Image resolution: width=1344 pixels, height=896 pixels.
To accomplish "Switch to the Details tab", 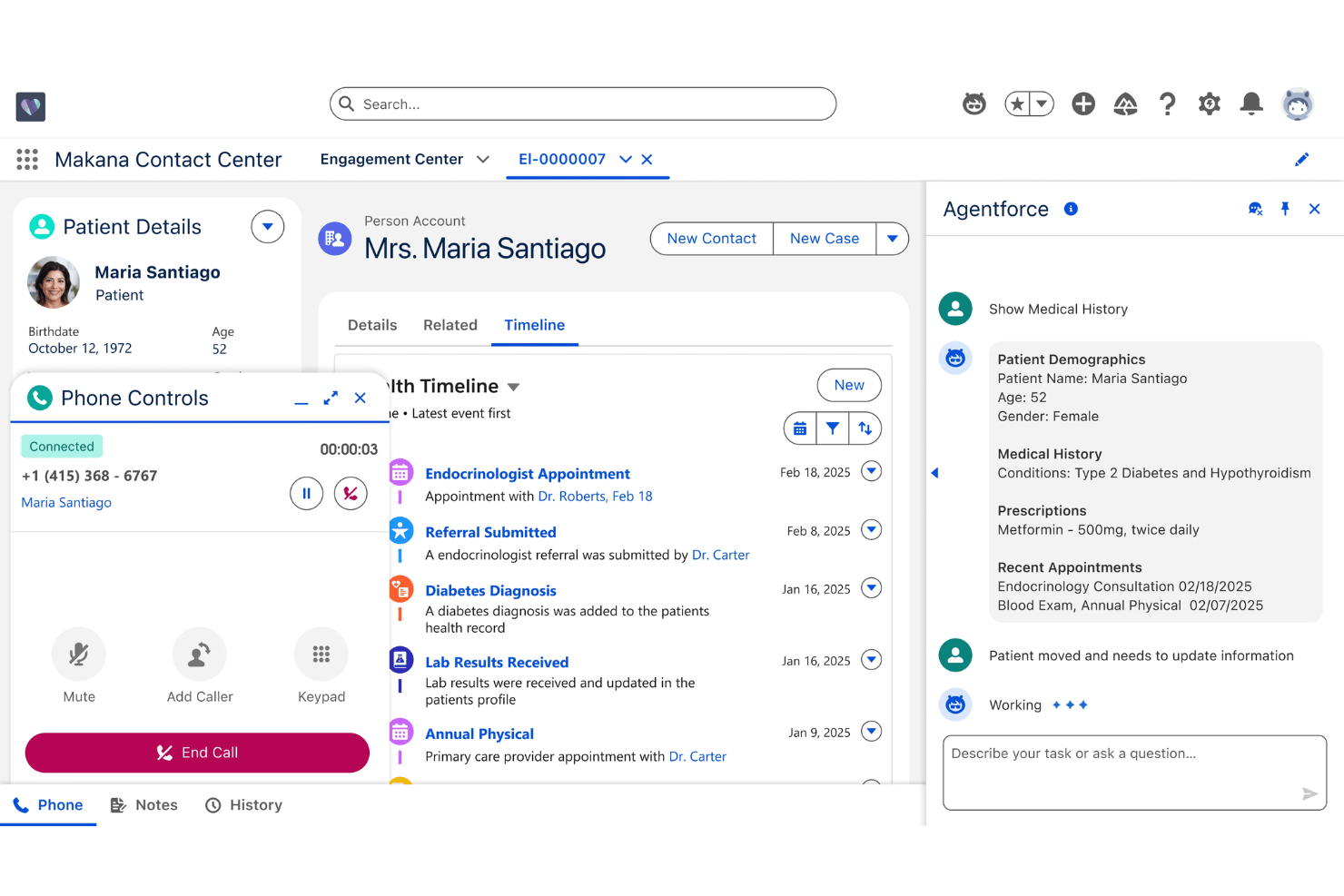I will point(372,325).
